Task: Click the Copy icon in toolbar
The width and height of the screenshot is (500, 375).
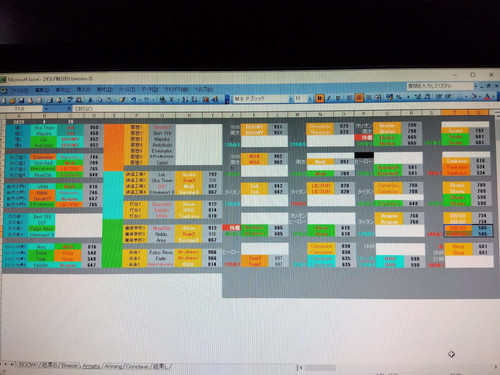Action: [99, 100]
